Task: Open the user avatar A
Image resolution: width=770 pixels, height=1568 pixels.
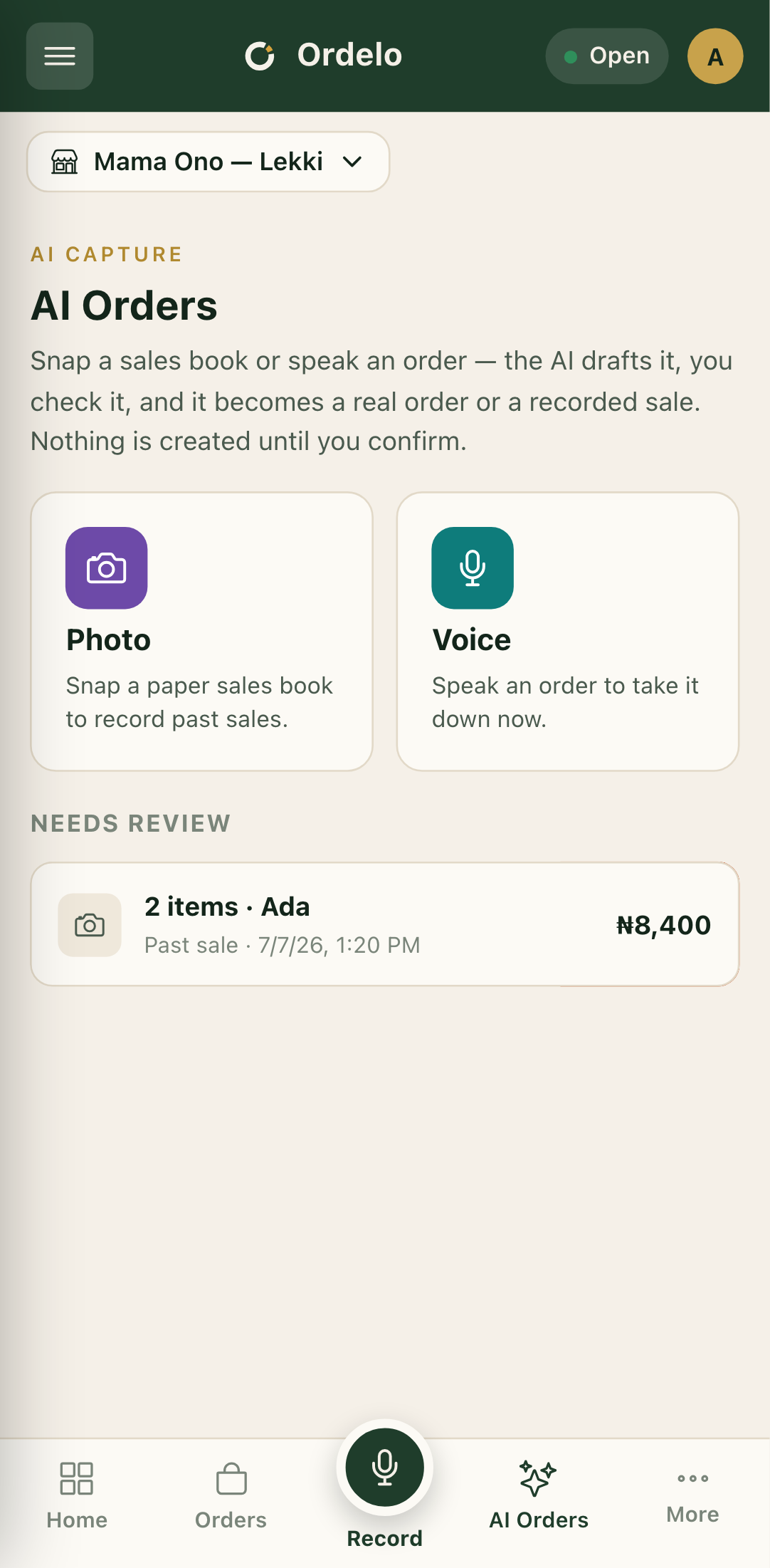Action: coord(715,56)
